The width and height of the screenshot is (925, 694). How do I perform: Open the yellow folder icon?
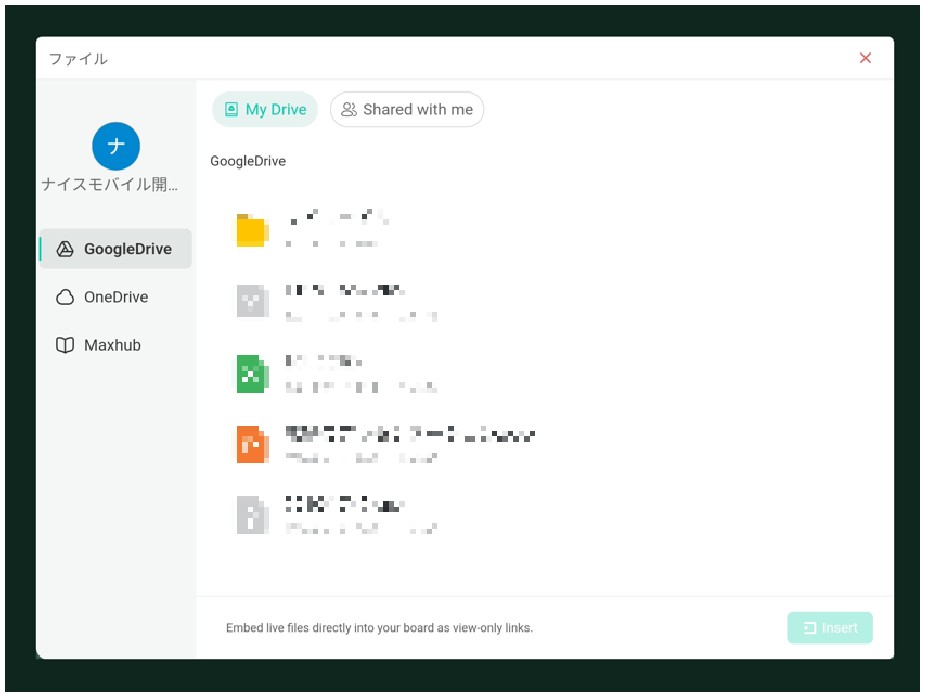[252, 230]
